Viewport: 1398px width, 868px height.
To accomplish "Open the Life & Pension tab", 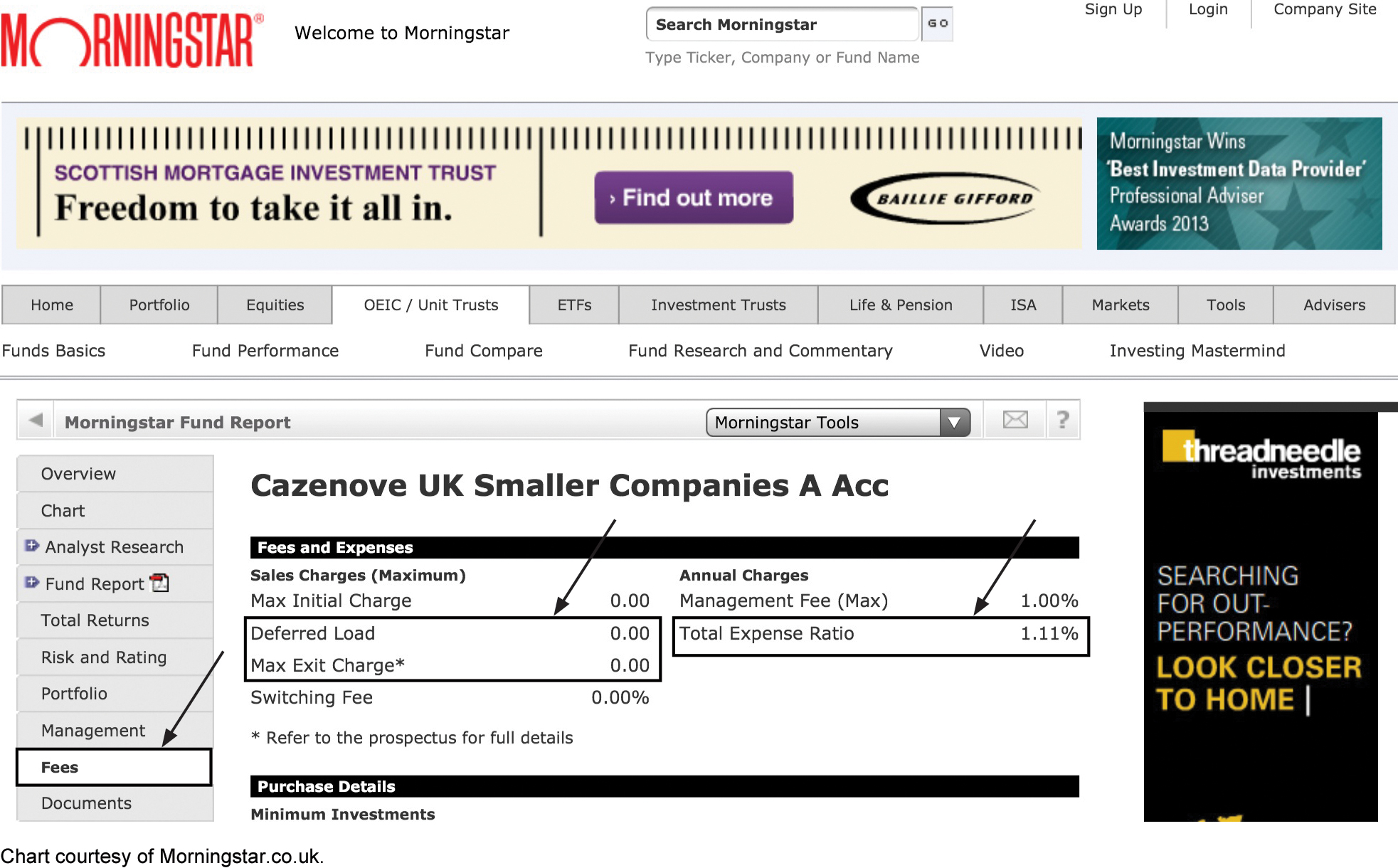I will [901, 305].
